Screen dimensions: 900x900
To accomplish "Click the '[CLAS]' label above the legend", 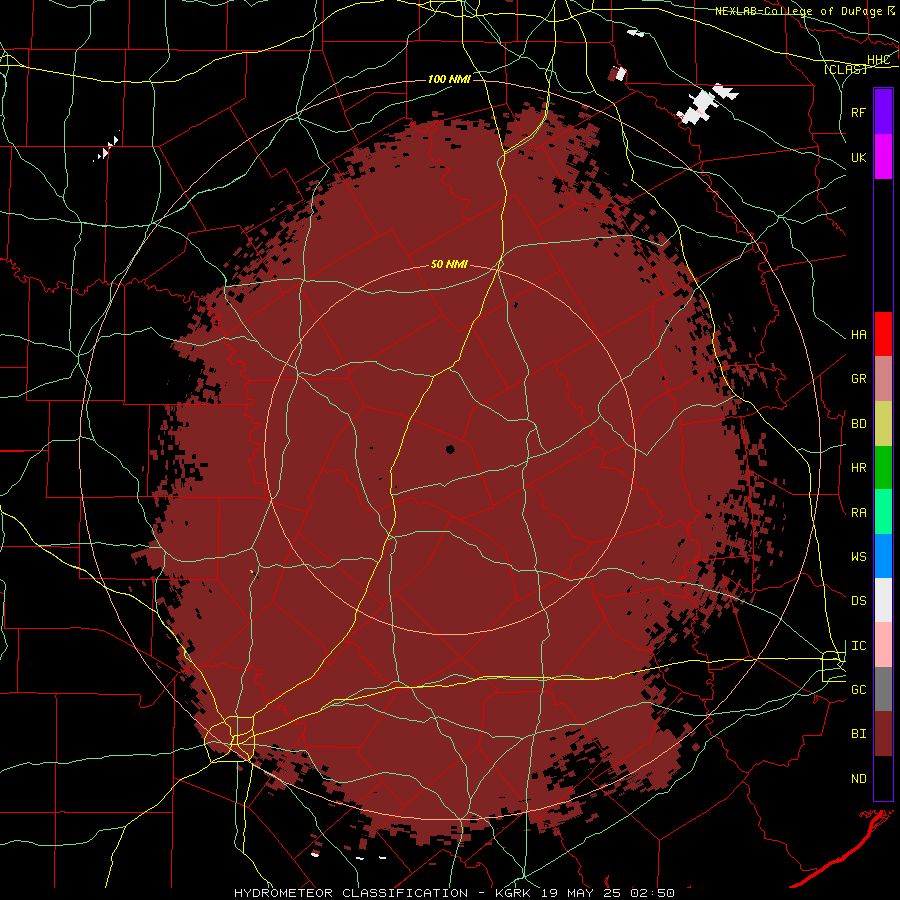I will 845,69.
